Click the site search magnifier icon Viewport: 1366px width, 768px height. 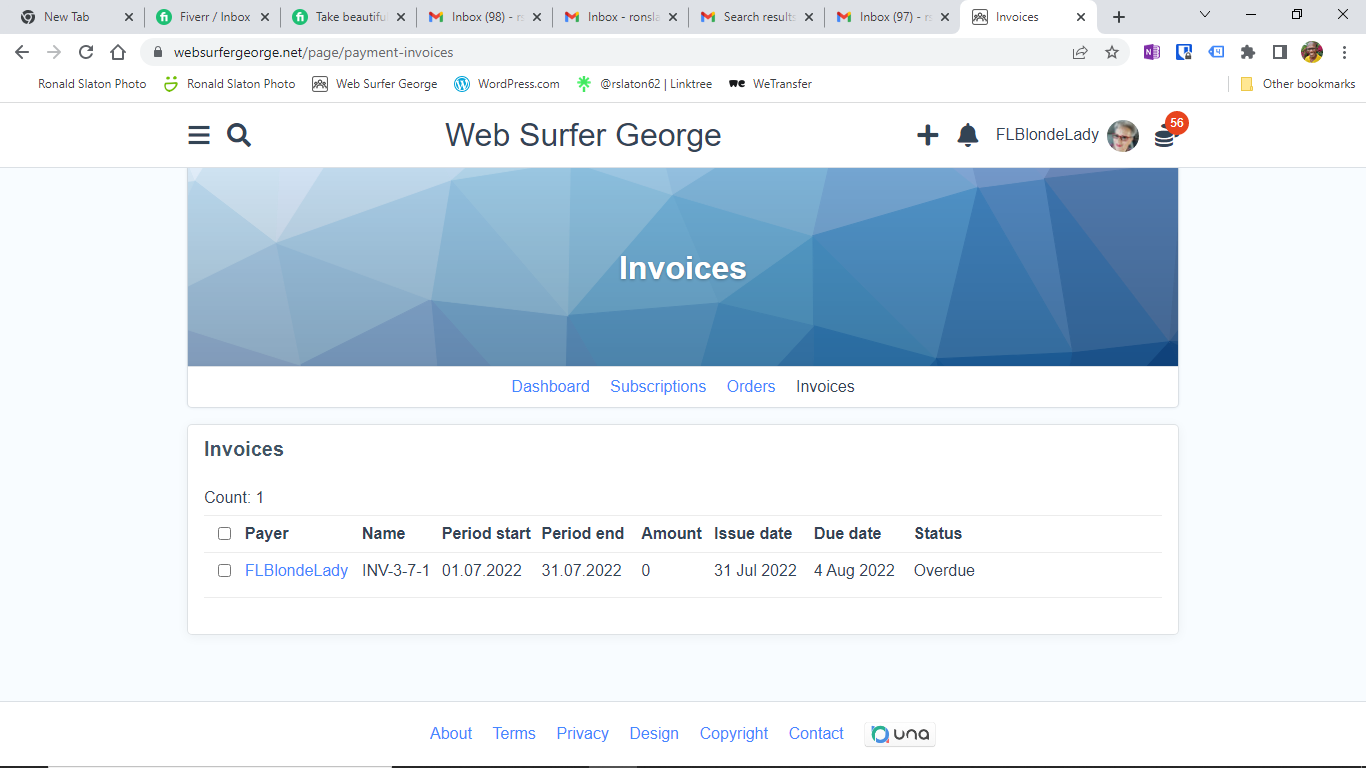(239, 135)
